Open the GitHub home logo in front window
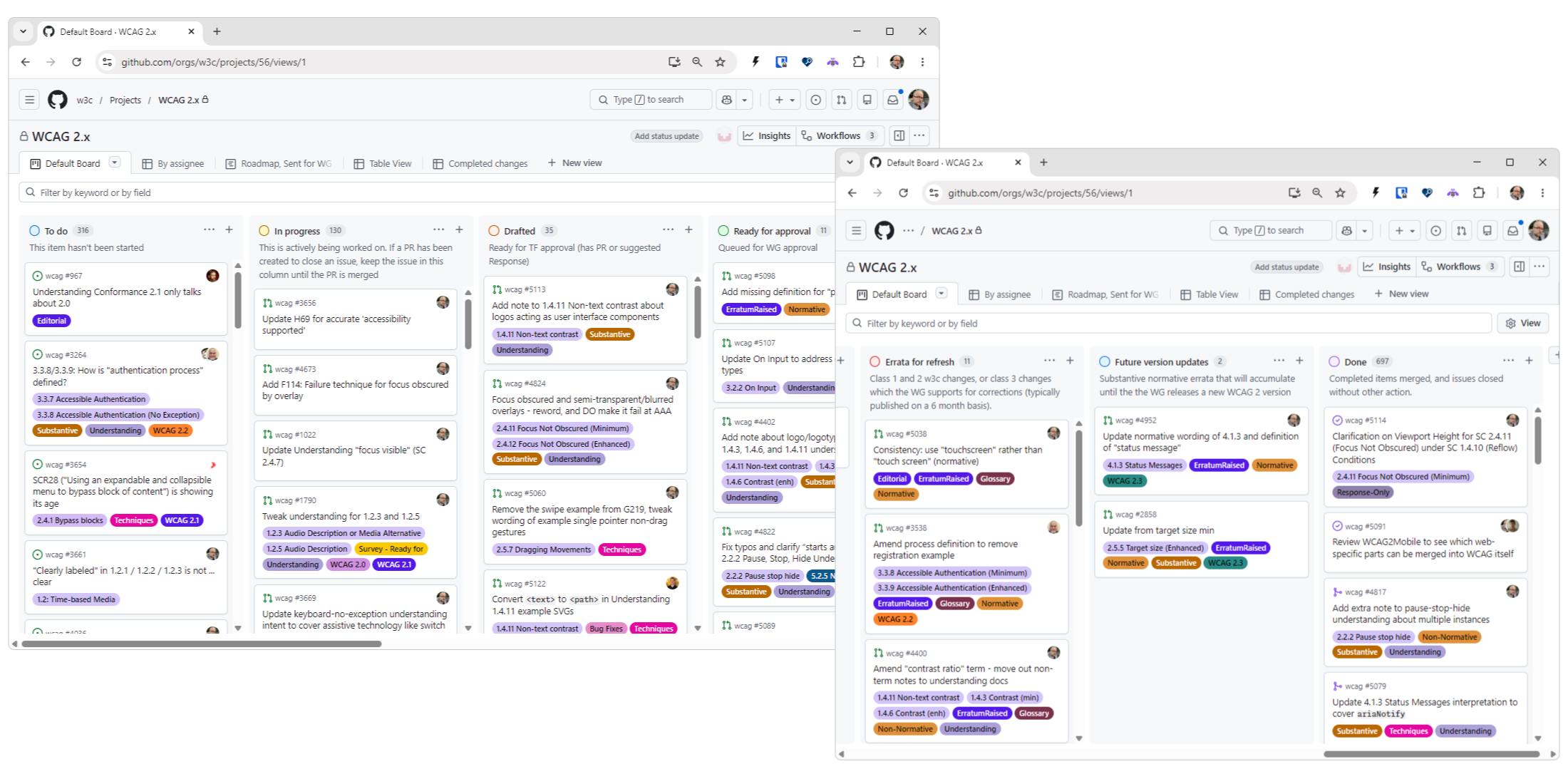 [x=884, y=231]
